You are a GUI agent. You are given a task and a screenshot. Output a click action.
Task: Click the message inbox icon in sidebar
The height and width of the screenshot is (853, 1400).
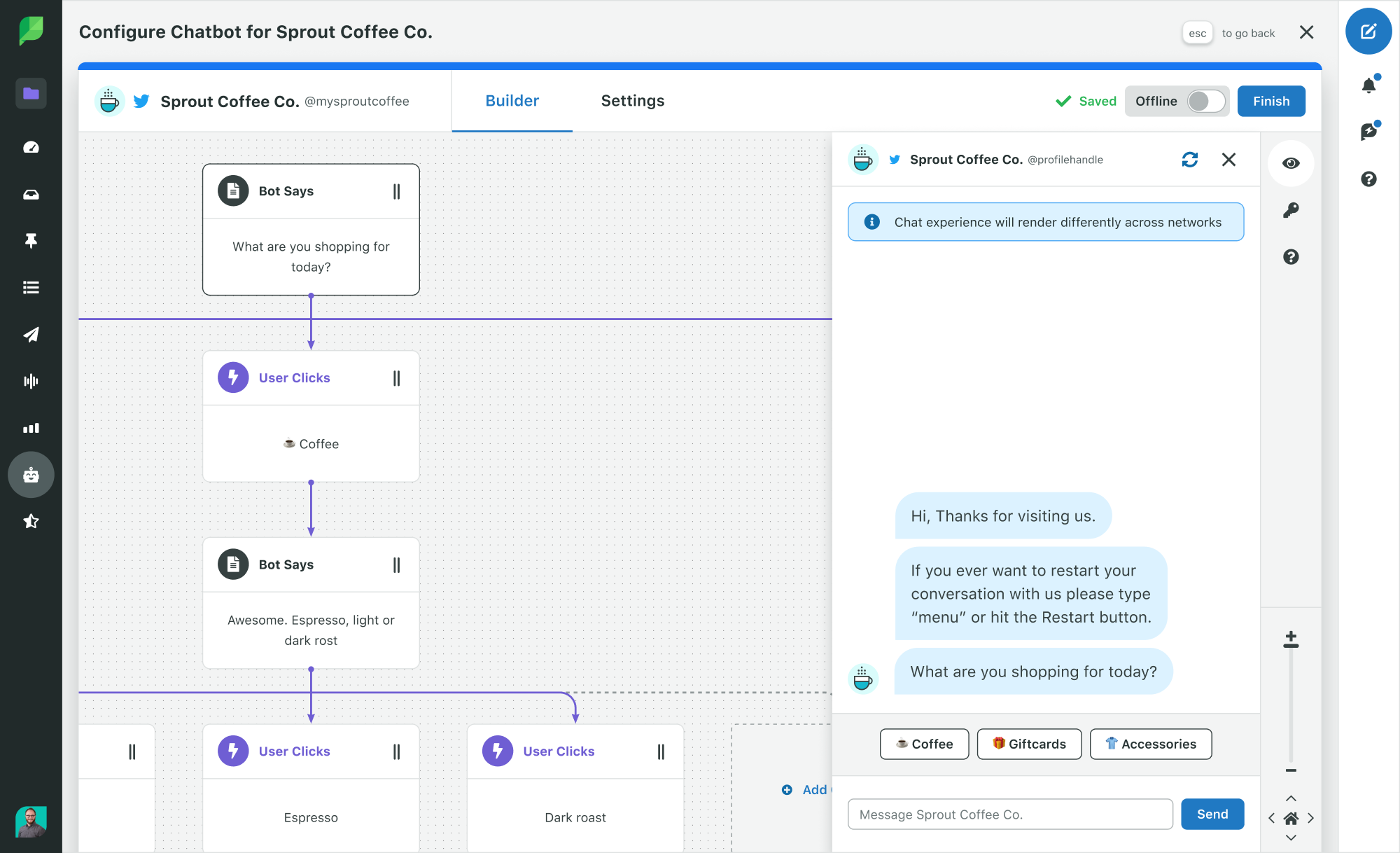point(30,194)
